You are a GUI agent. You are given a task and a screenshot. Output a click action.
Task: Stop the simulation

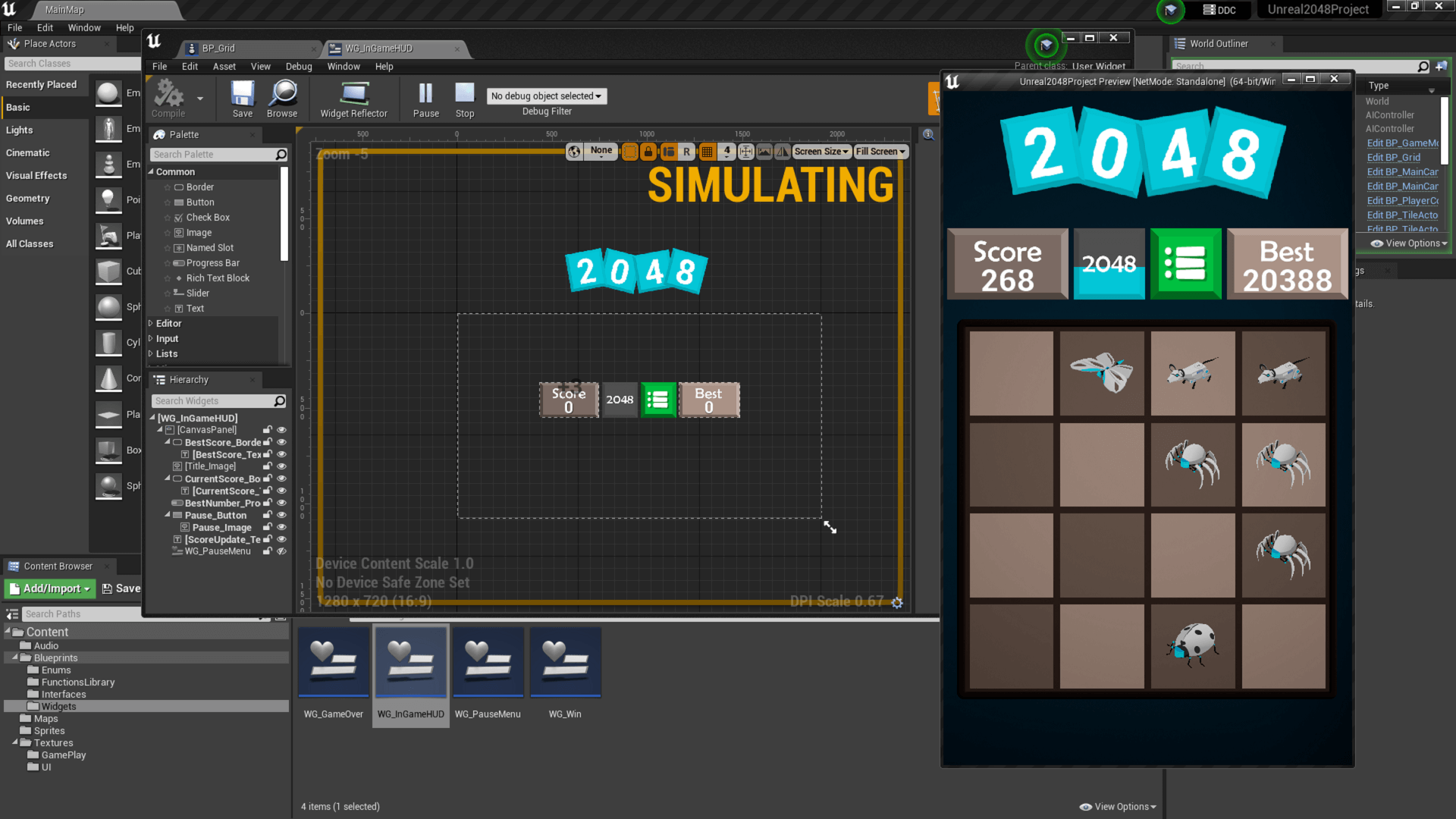point(465,99)
